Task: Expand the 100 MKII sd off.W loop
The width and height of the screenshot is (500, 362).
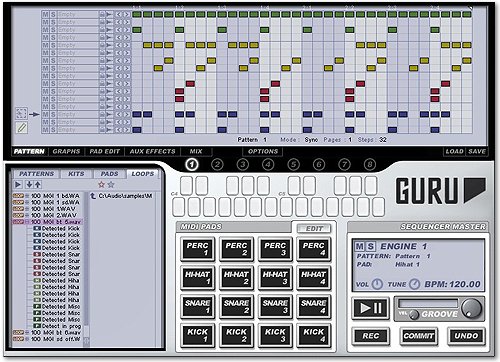Action: [27, 339]
